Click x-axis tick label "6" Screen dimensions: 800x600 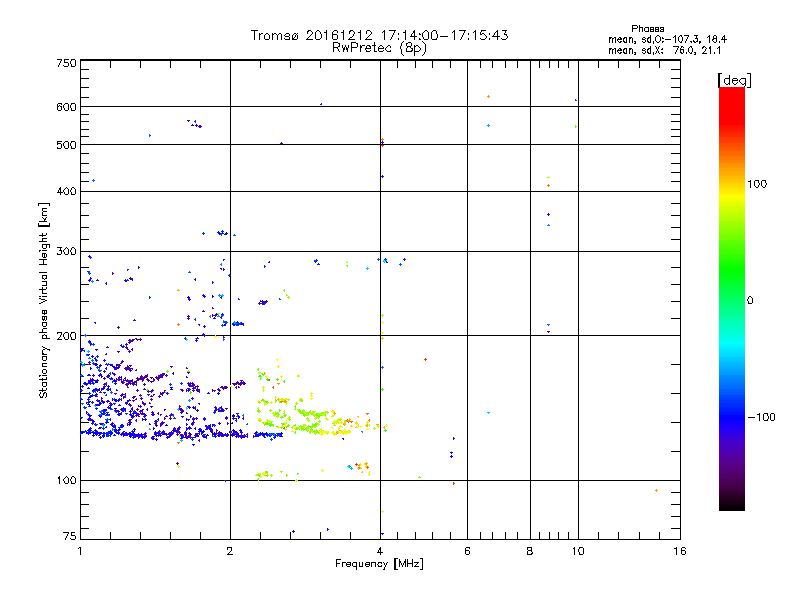(467, 551)
